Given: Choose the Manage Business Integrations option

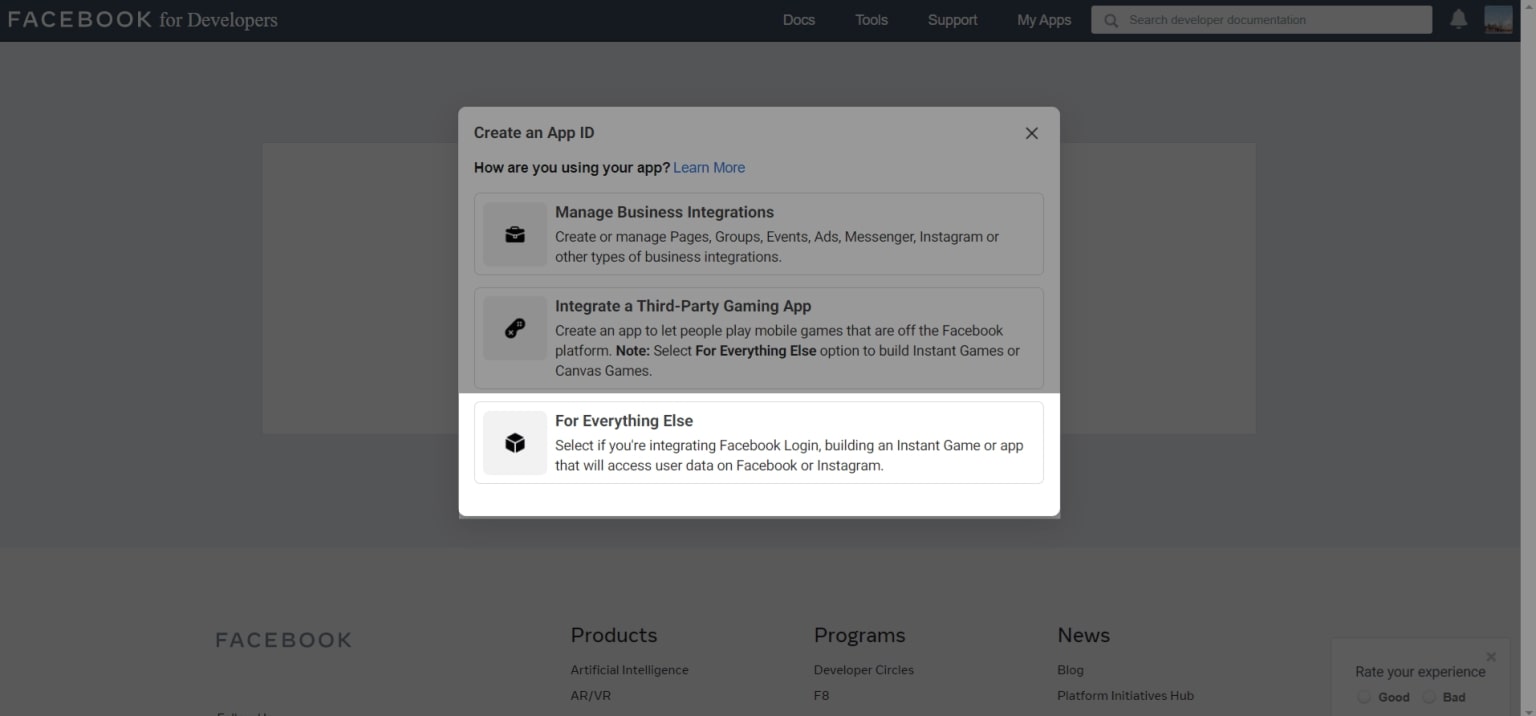Looking at the screenshot, I should [x=759, y=234].
